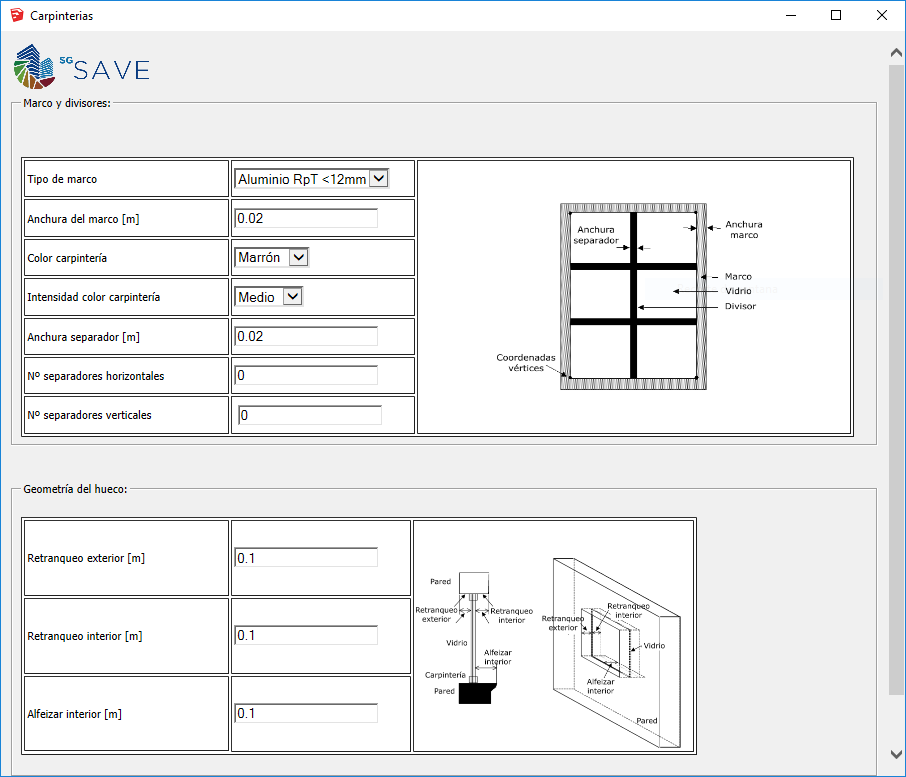Click the Alfeizar interior input field
Viewport: 906px width, 777px height.
(x=306, y=713)
